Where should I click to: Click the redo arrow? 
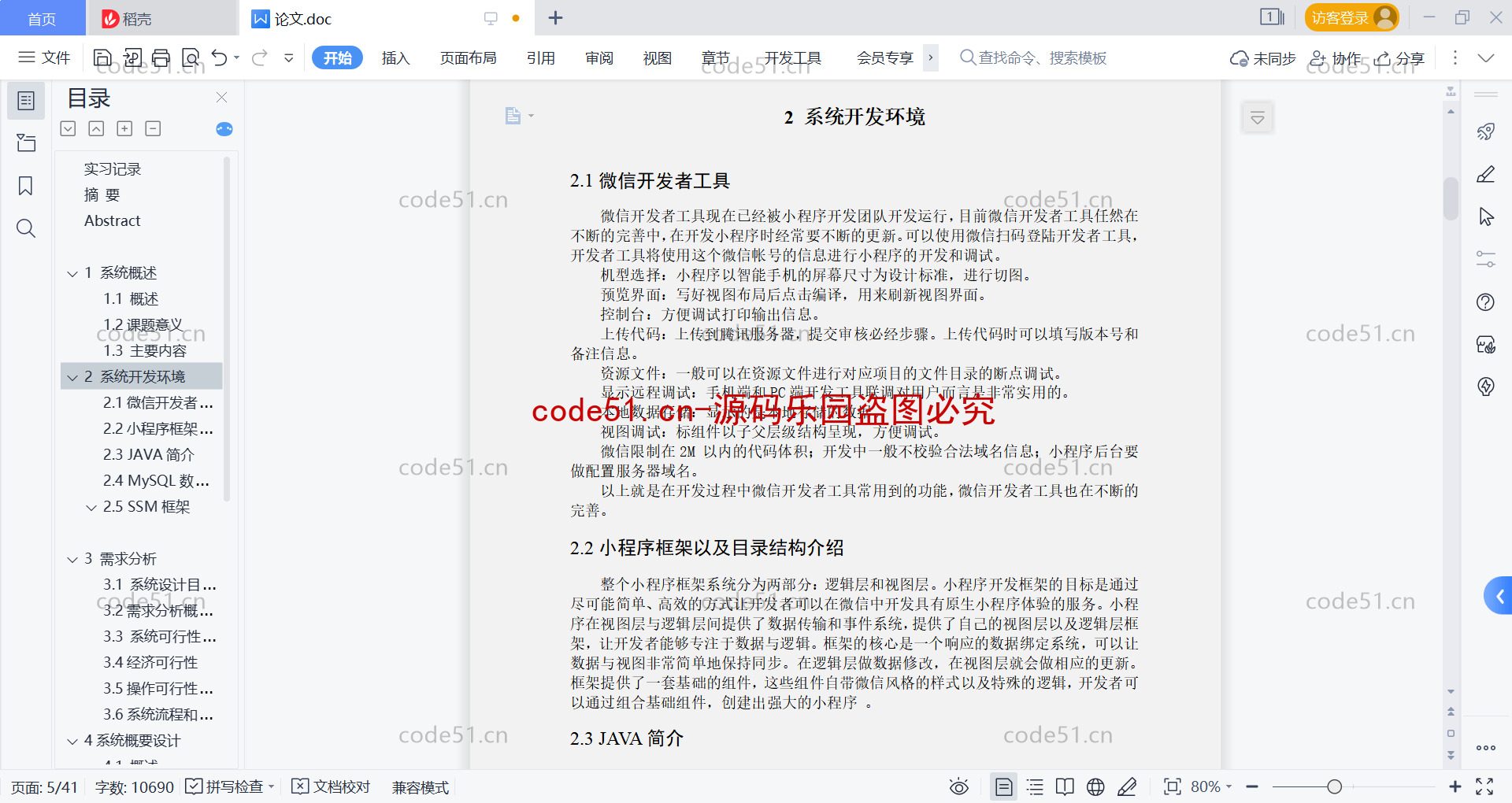click(x=260, y=57)
